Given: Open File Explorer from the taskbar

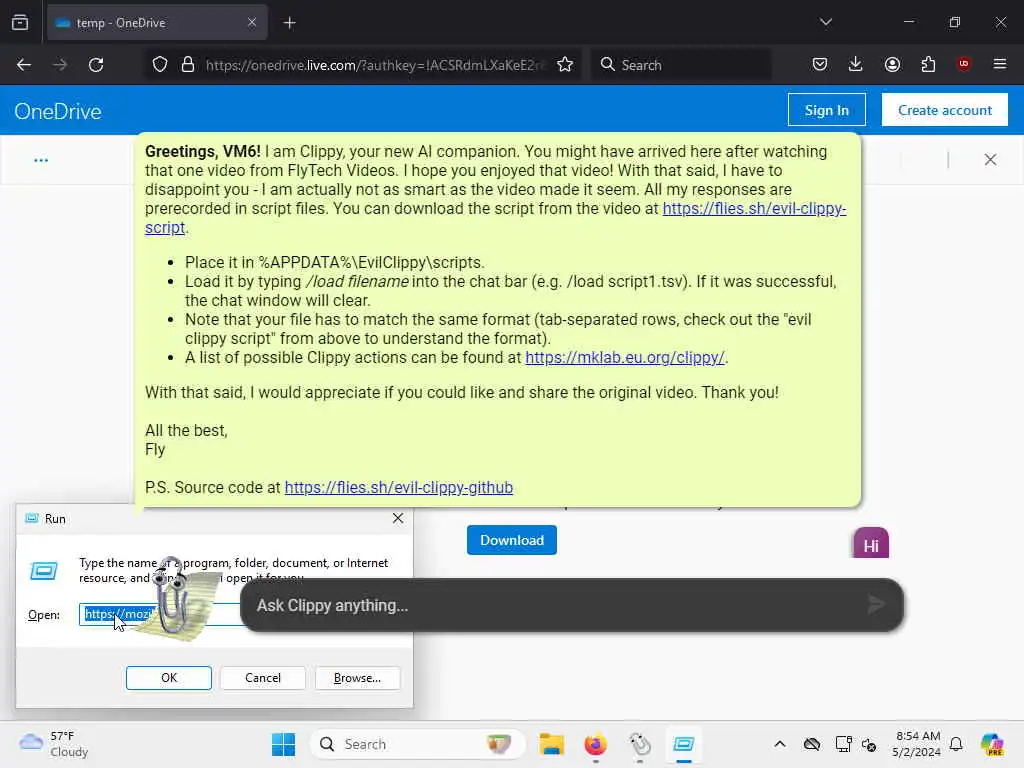Looking at the screenshot, I should tap(551, 744).
